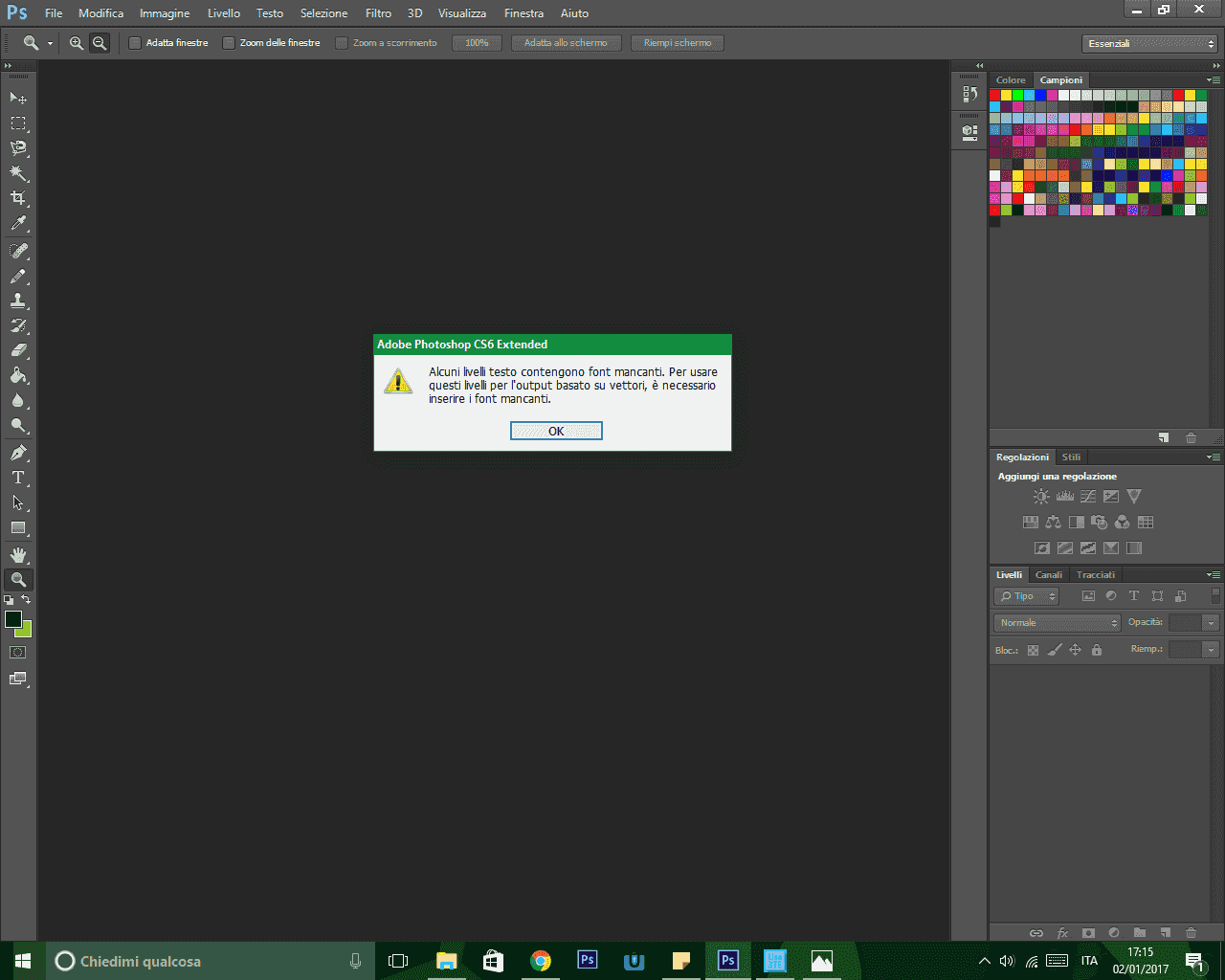
Task: Add a Threshold adjustment
Action: (x=1088, y=548)
